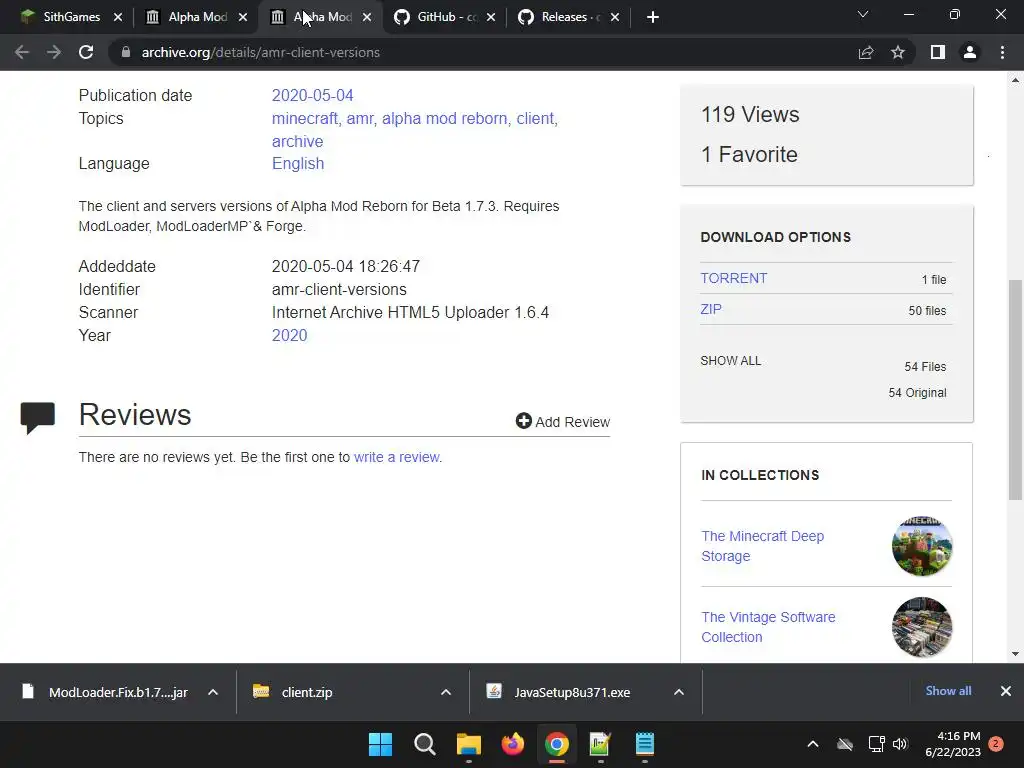
Task: Open the minecraft topic link
Action: click(306, 118)
